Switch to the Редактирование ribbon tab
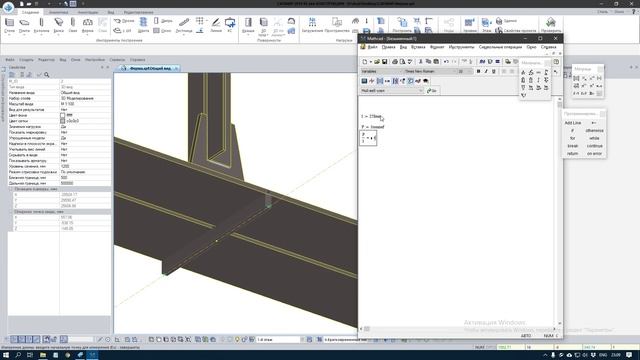 pyautogui.click(x=138, y=12)
